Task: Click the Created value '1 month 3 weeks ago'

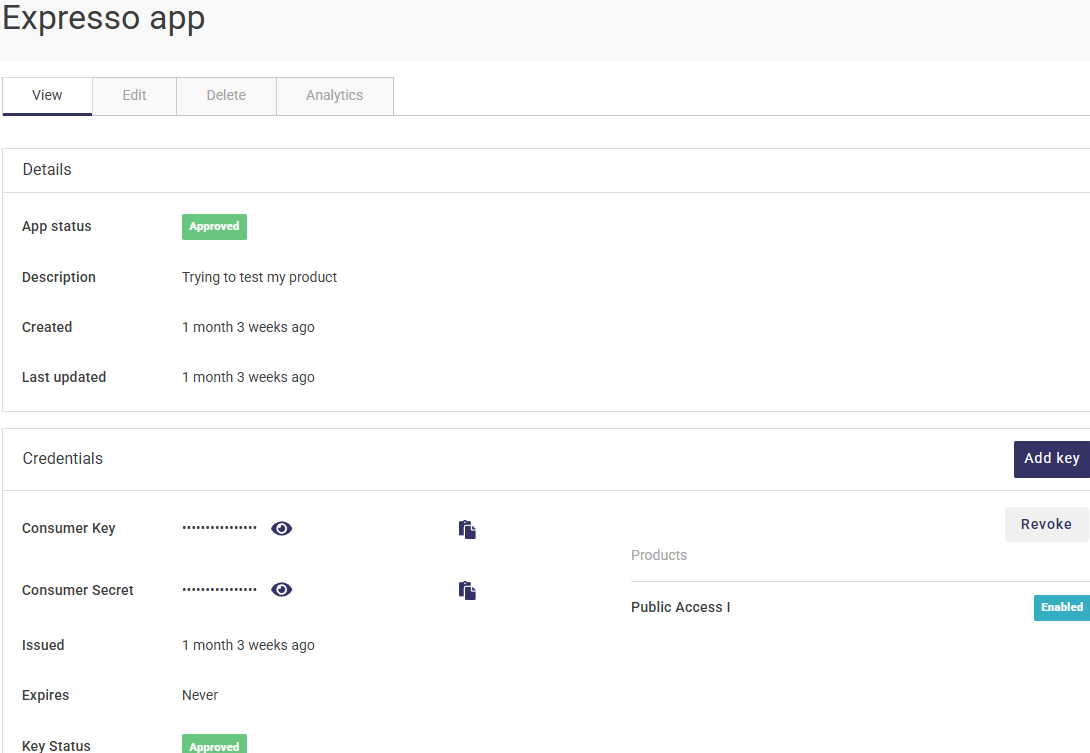Action: tap(248, 327)
